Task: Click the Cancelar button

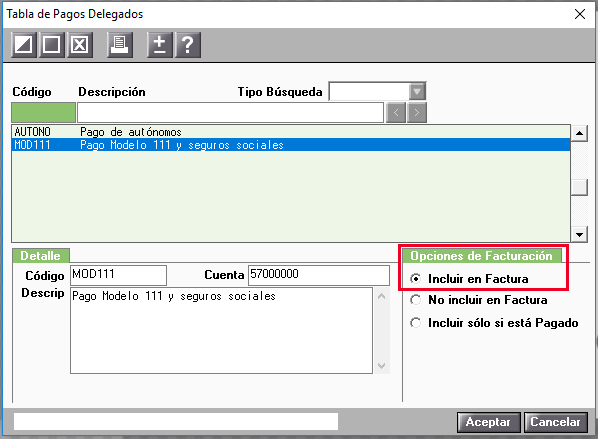Action: [556, 422]
